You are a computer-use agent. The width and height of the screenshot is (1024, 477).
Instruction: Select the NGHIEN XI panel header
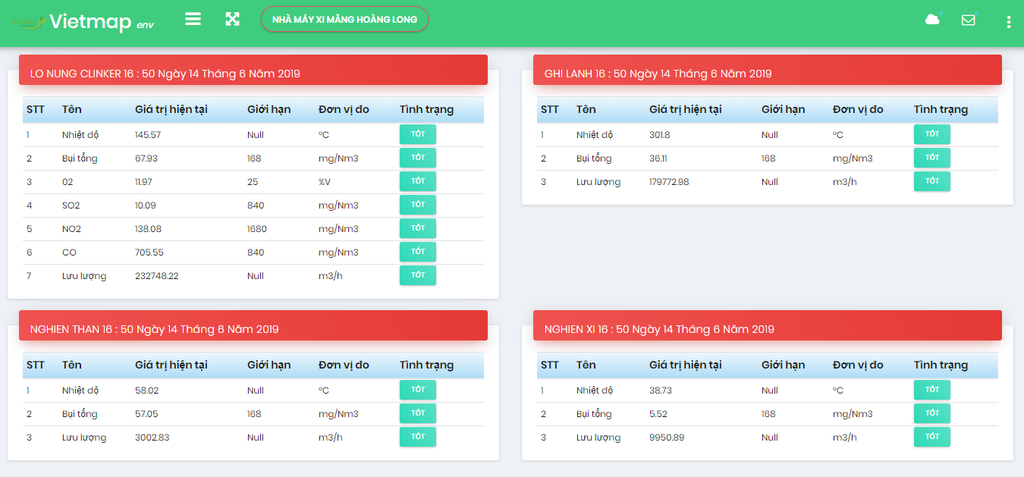pyautogui.click(x=767, y=325)
